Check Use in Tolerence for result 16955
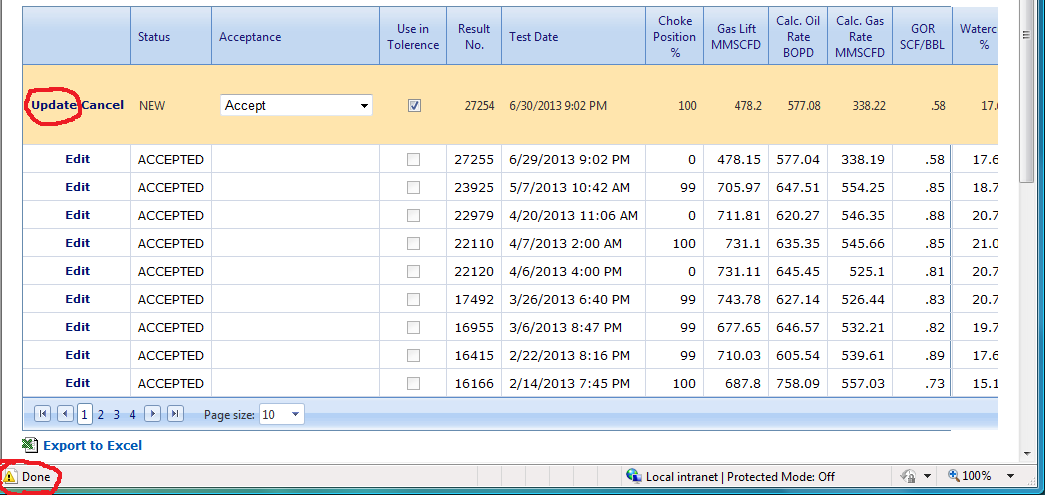This screenshot has height=495, width=1045. [414, 328]
